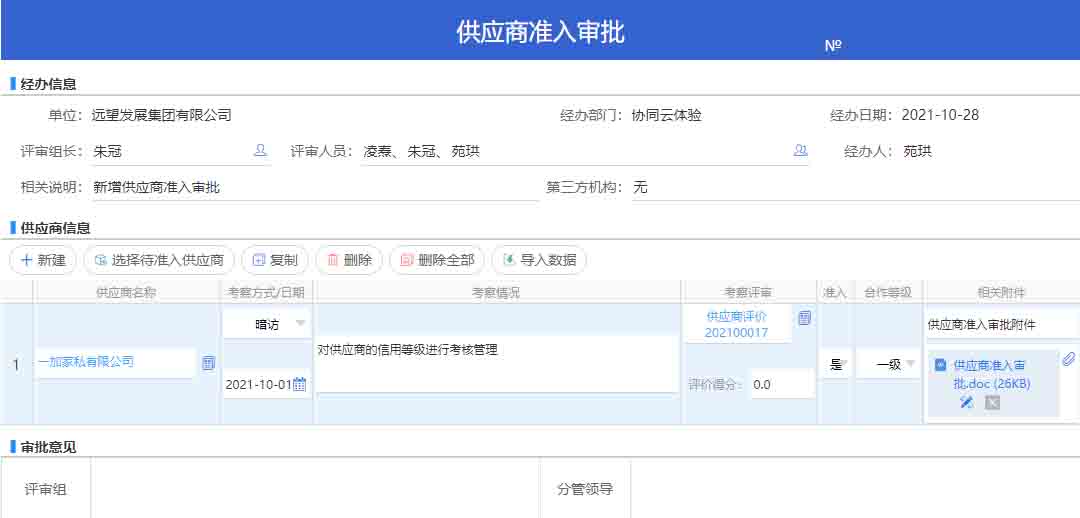1080x518 pixels.
Task: Click the person picker icon for 评审组长
Action: pyautogui.click(x=260, y=150)
